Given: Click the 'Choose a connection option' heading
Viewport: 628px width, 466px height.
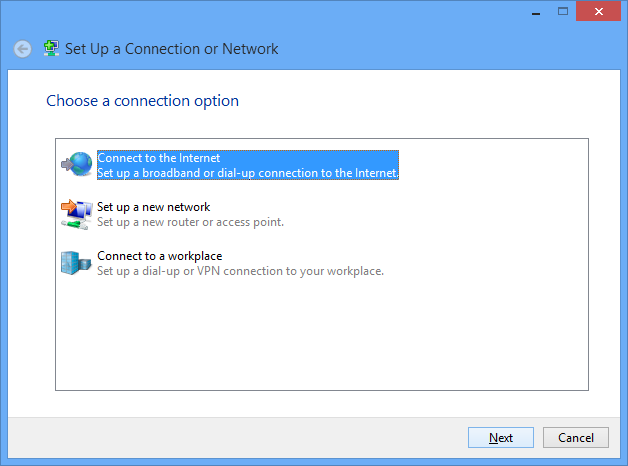Looking at the screenshot, I should (x=142, y=101).
